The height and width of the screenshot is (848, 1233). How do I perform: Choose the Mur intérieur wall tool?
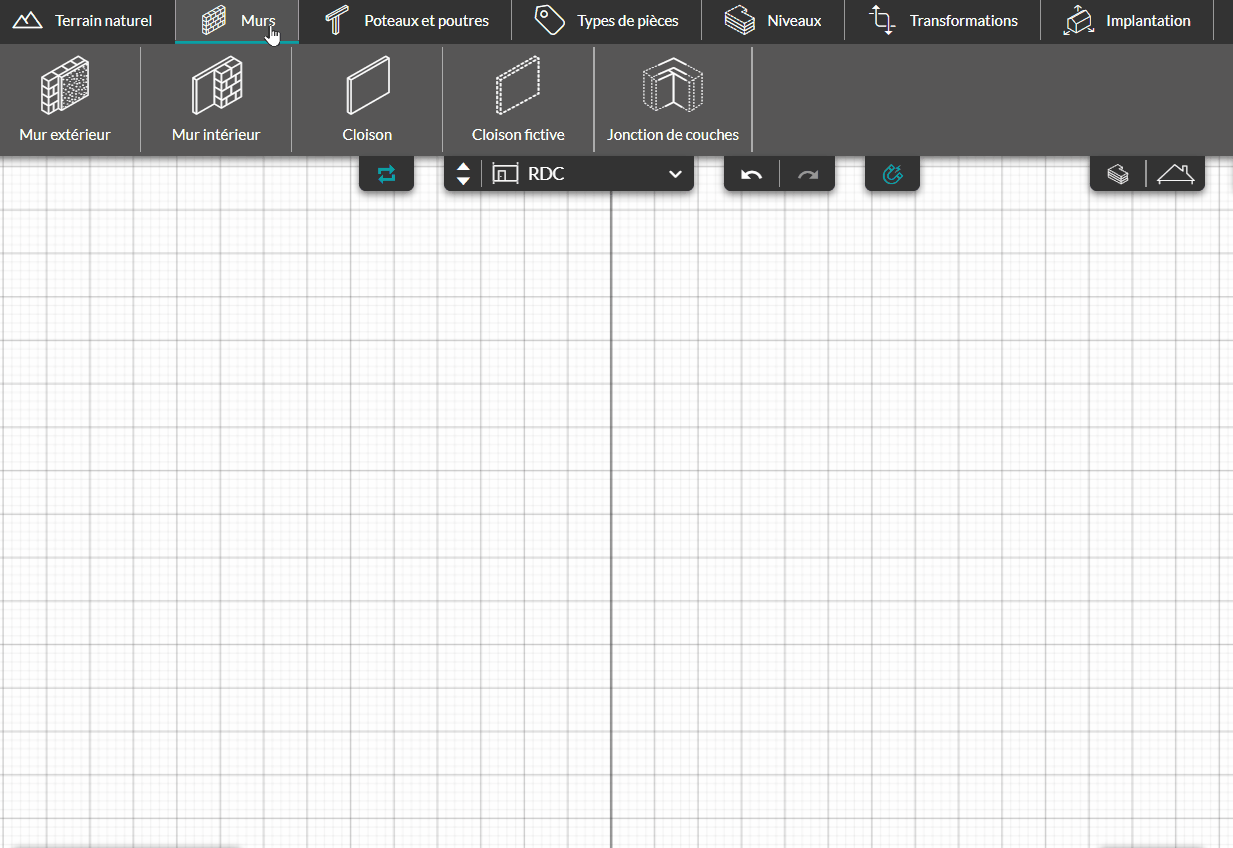tap(216, 99)
